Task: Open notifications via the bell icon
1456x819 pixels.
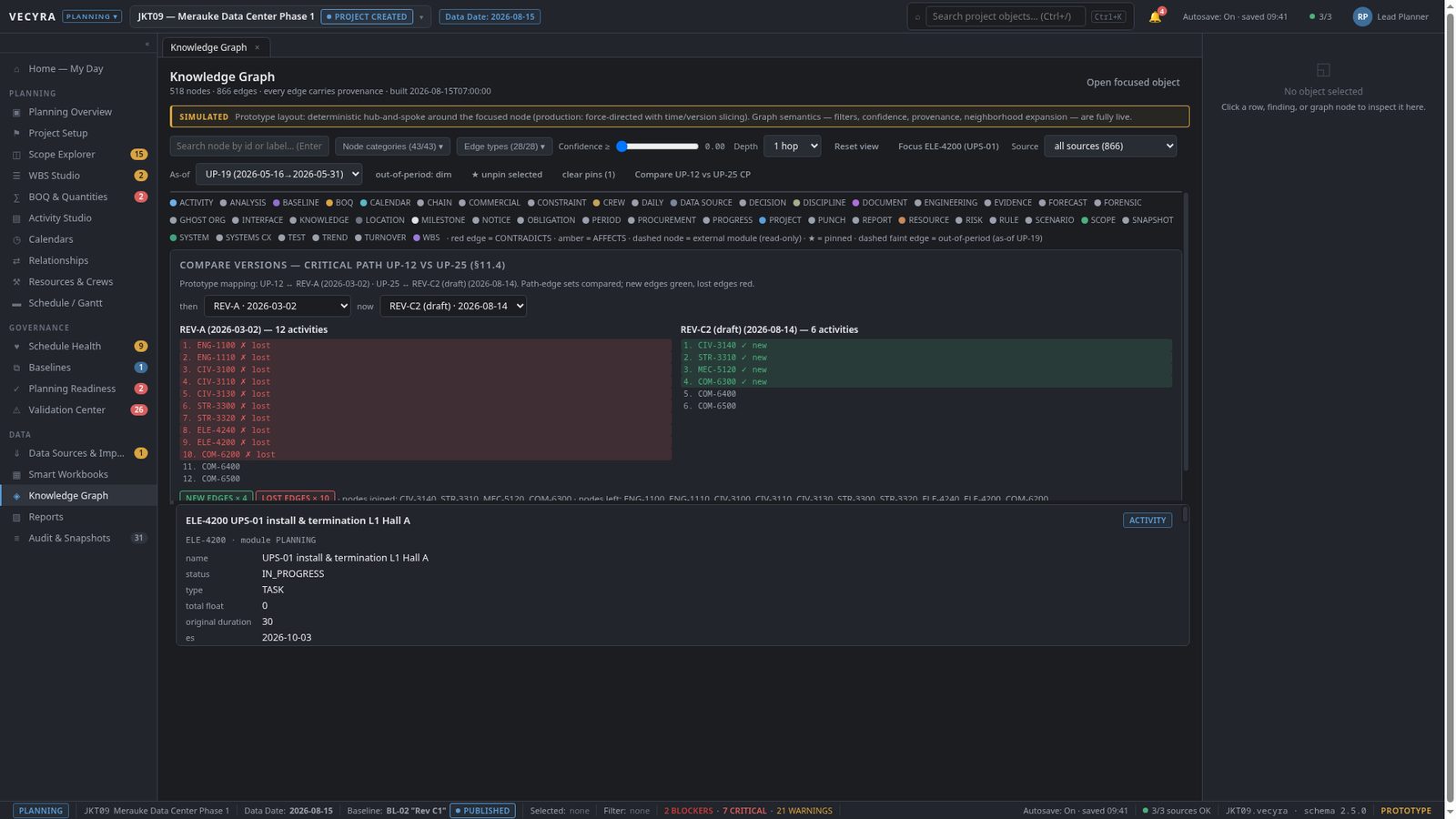Action: click(x=1155, y=16)
